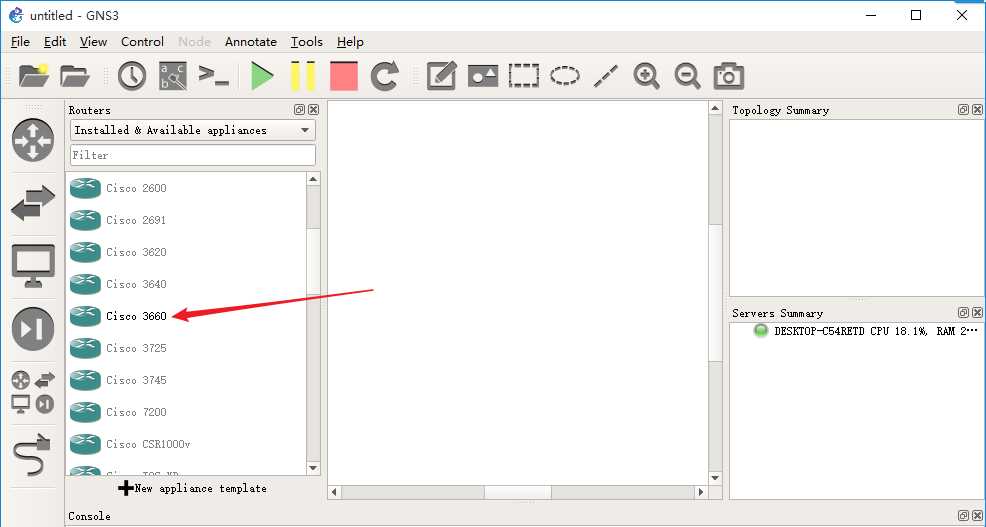Browse routers in the device sidebar
Viewport: 986px width, 527px height.
33,140
